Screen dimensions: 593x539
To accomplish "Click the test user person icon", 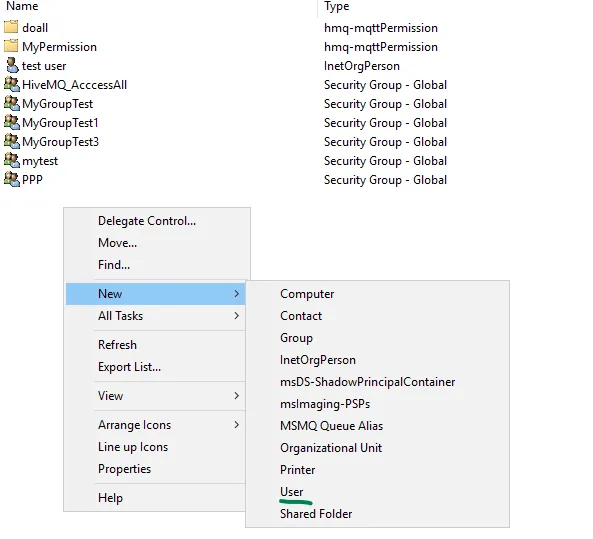I will pyautogui.click(x=12, y=65).
